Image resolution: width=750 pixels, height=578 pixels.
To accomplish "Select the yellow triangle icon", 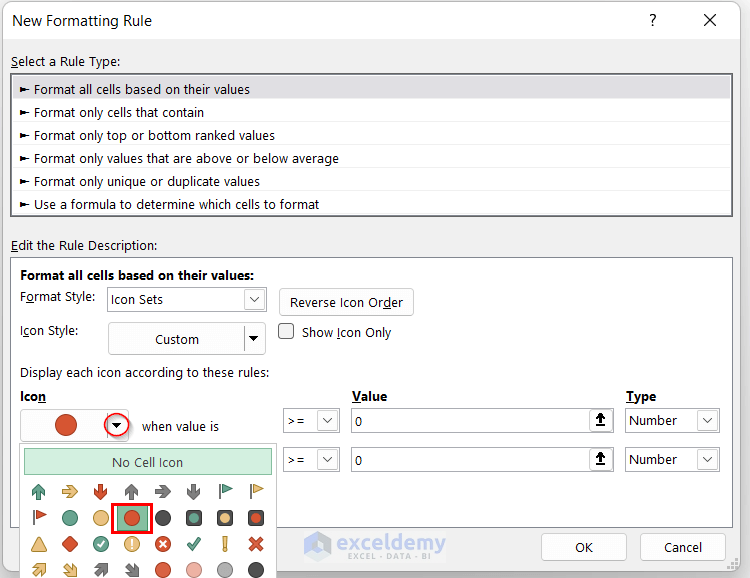I will point(39,544).
